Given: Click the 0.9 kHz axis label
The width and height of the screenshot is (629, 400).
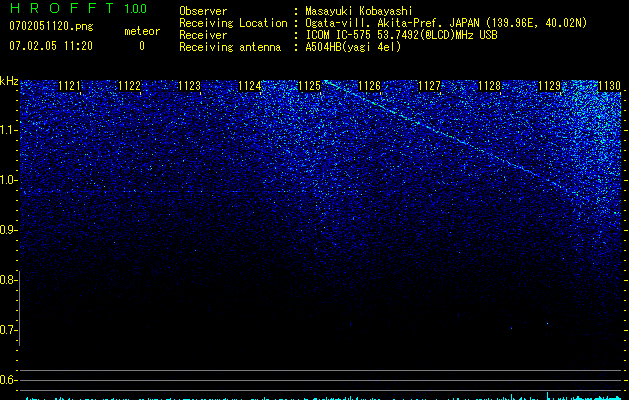Looking at the screenshot, I should [x=8, y=230].
